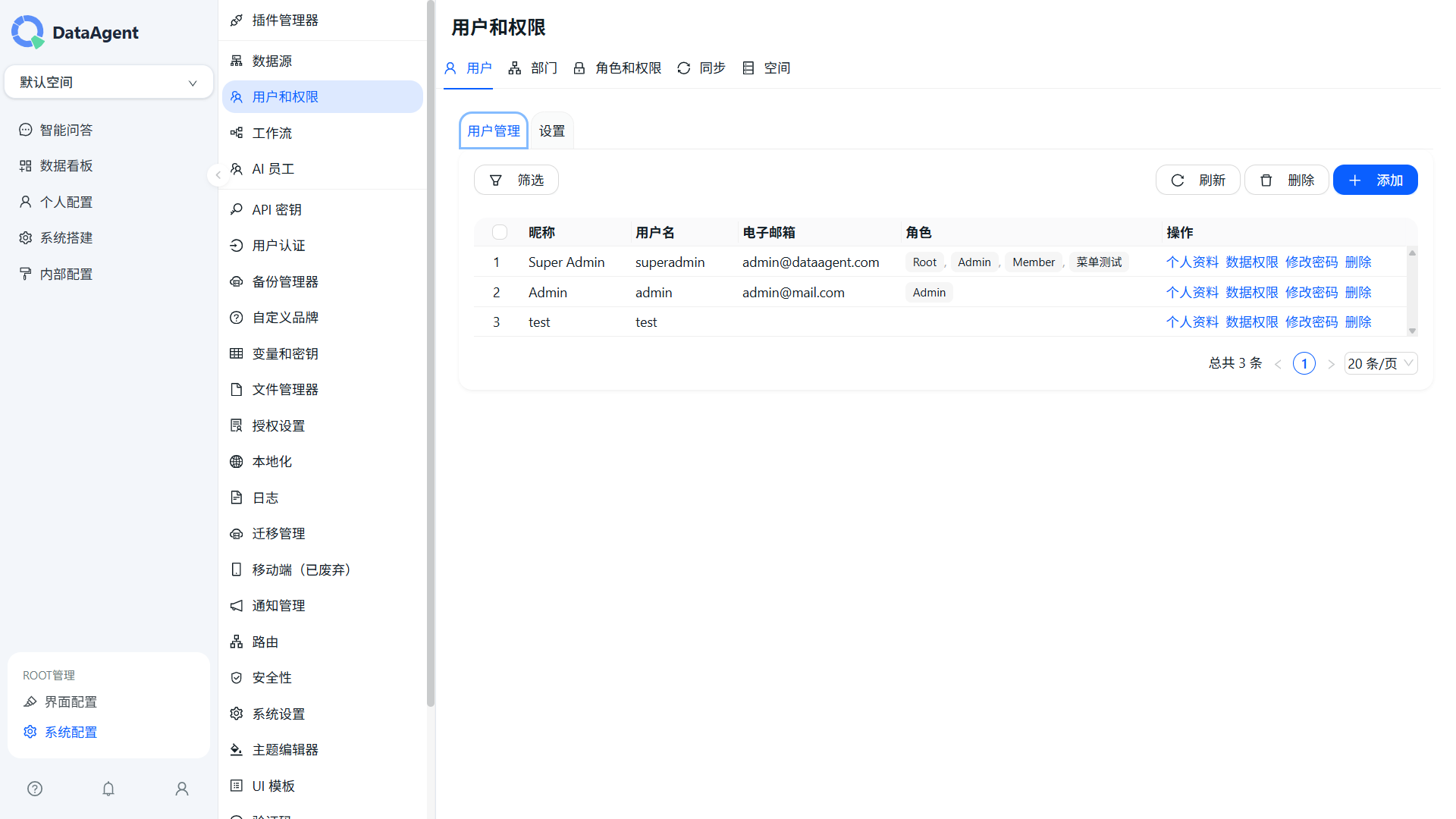1456x819 pixels.
Task: Click the 用户认证 login icon
Action: click(x=237, y=246)
